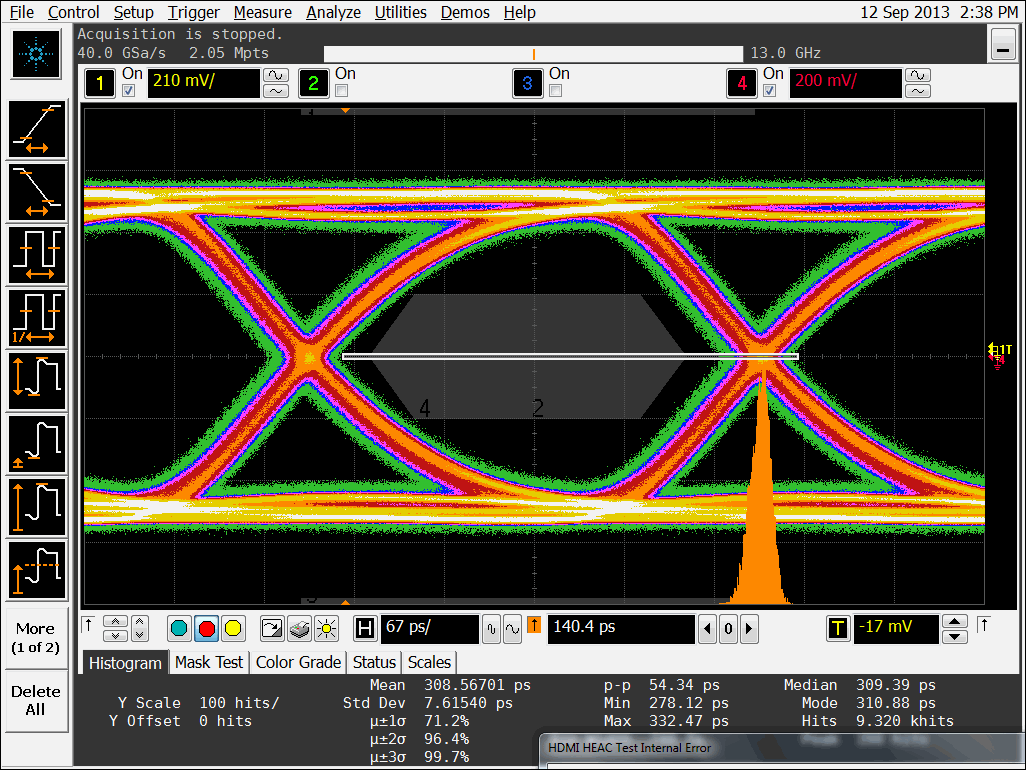Increase channel 1 vertical scale stepper
Image resolution: width=1026 pixels, height=770 pixels.
(274, 75)
